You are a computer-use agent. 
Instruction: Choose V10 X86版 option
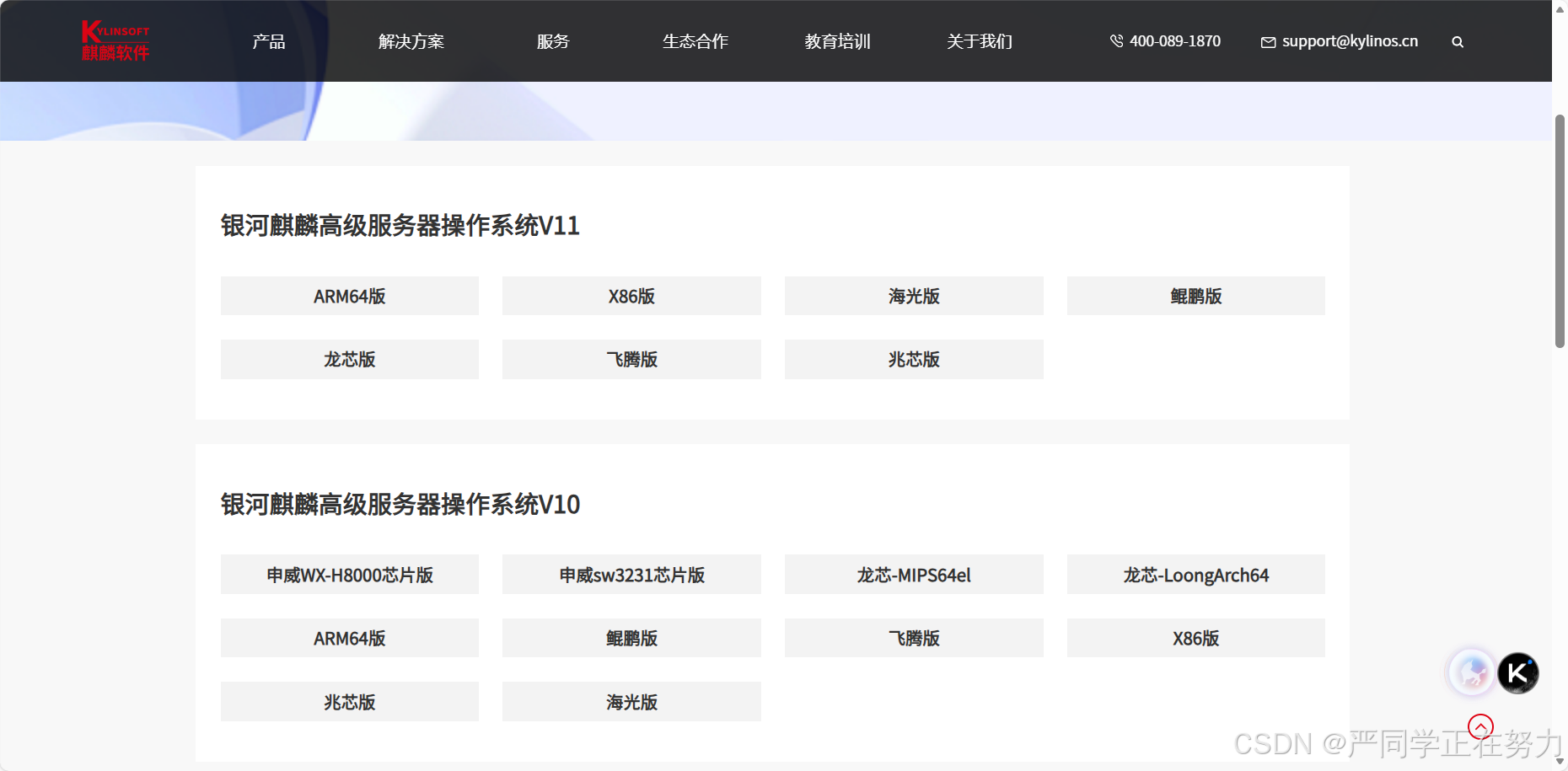coord(1196,638)
